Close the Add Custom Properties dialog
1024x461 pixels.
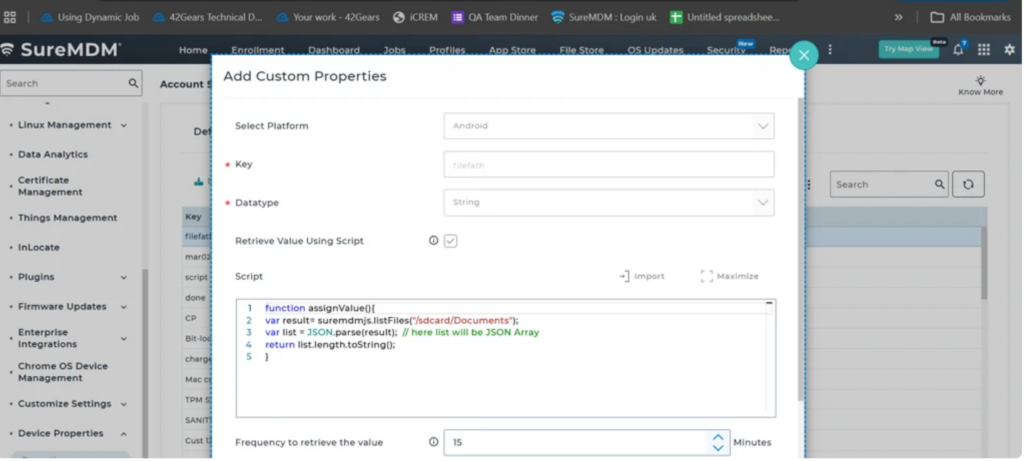pyautogui.click(x=803, y=55)
